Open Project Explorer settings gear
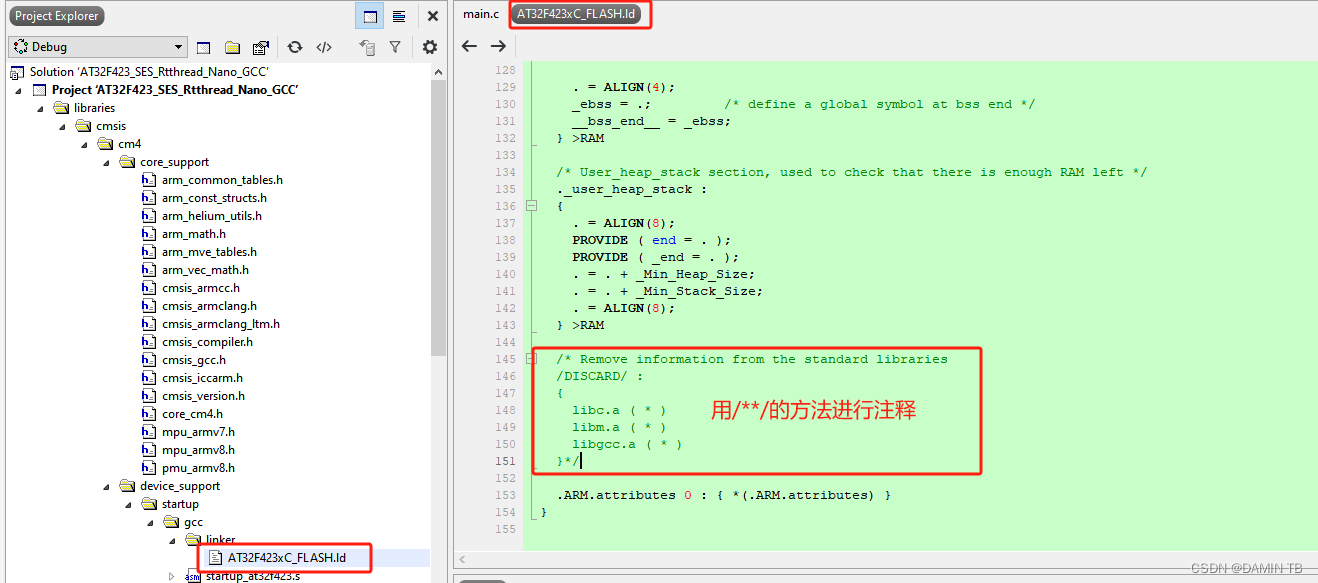The image size is (1318, 583). (430, 47)
